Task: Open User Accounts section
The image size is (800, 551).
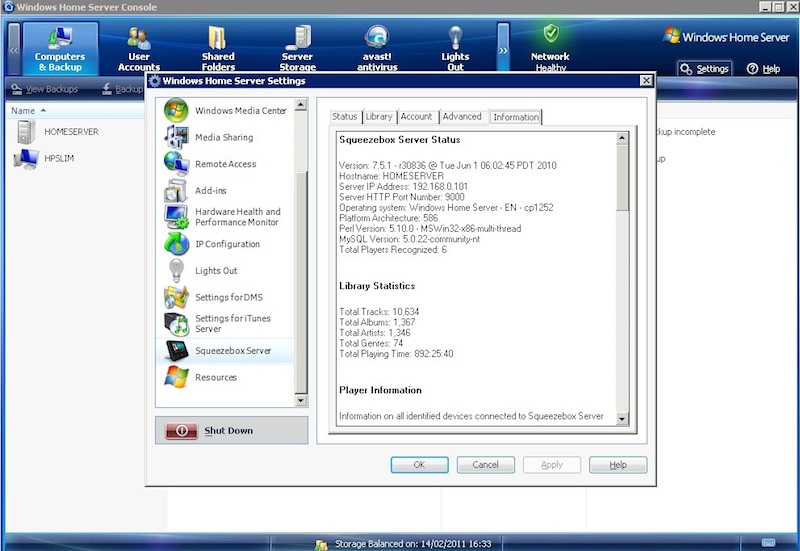Action: click(139, 49)
